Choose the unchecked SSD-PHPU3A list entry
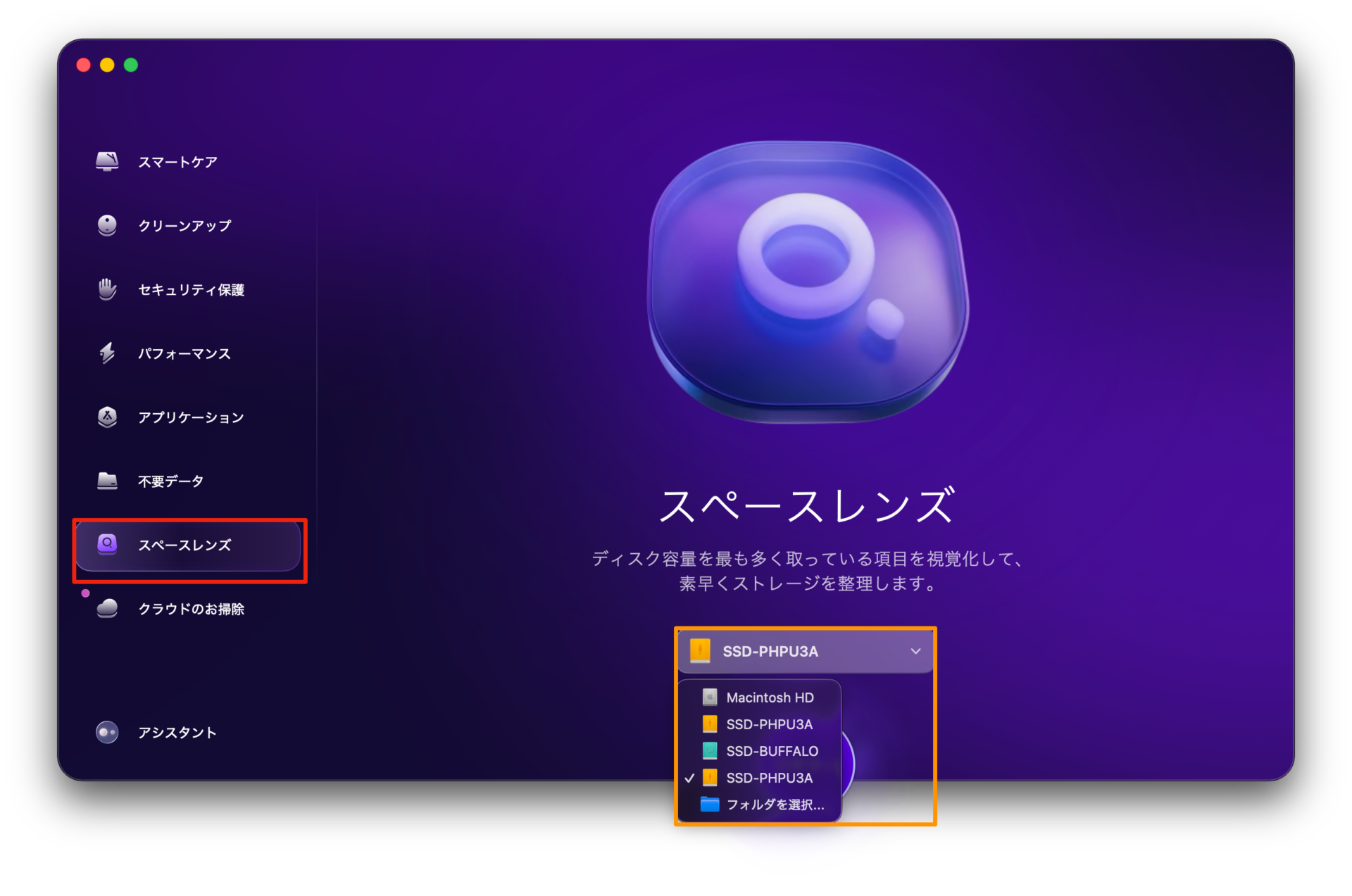This screenshot has width=1352, height=896. point(769,724)
